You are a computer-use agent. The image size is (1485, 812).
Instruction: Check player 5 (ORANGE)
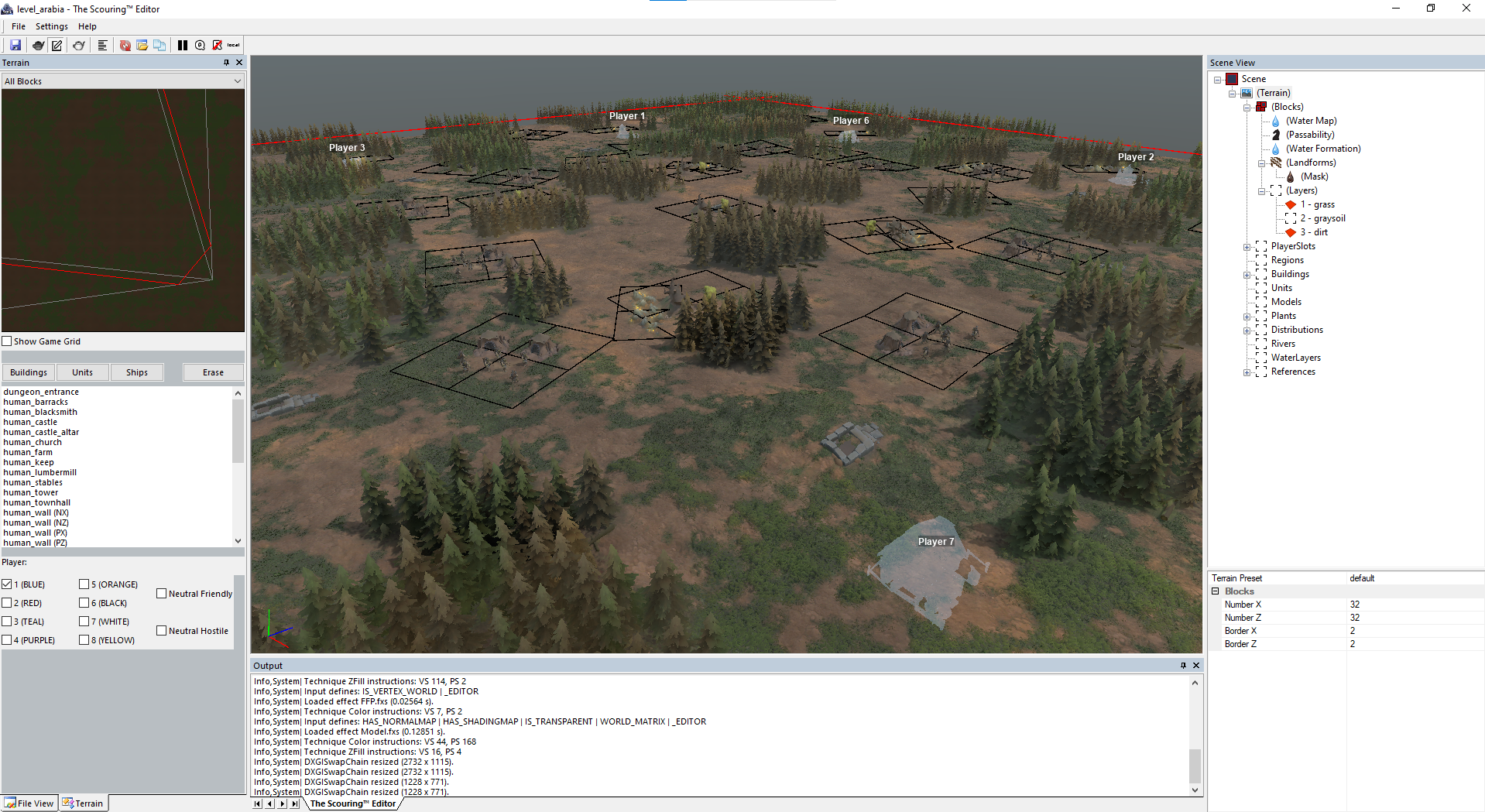pyautogui.click(x=84, y=584)
